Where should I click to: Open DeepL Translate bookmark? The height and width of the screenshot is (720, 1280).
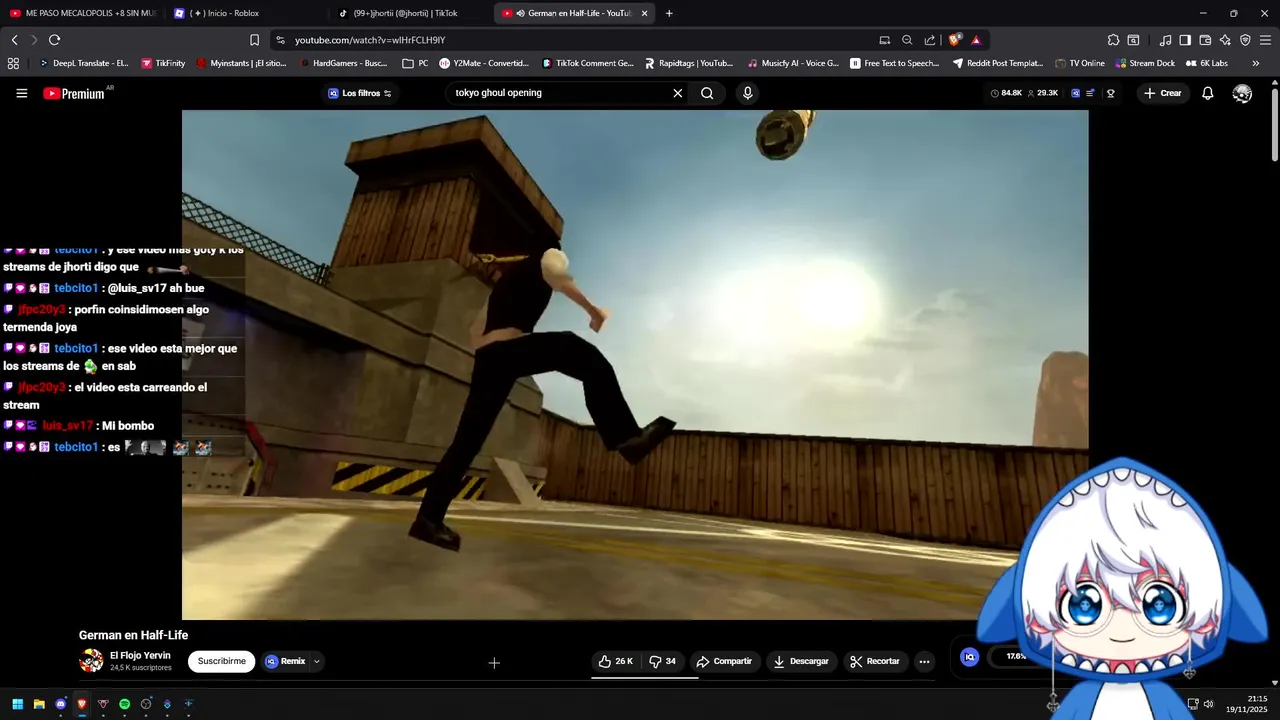(83, 63)
